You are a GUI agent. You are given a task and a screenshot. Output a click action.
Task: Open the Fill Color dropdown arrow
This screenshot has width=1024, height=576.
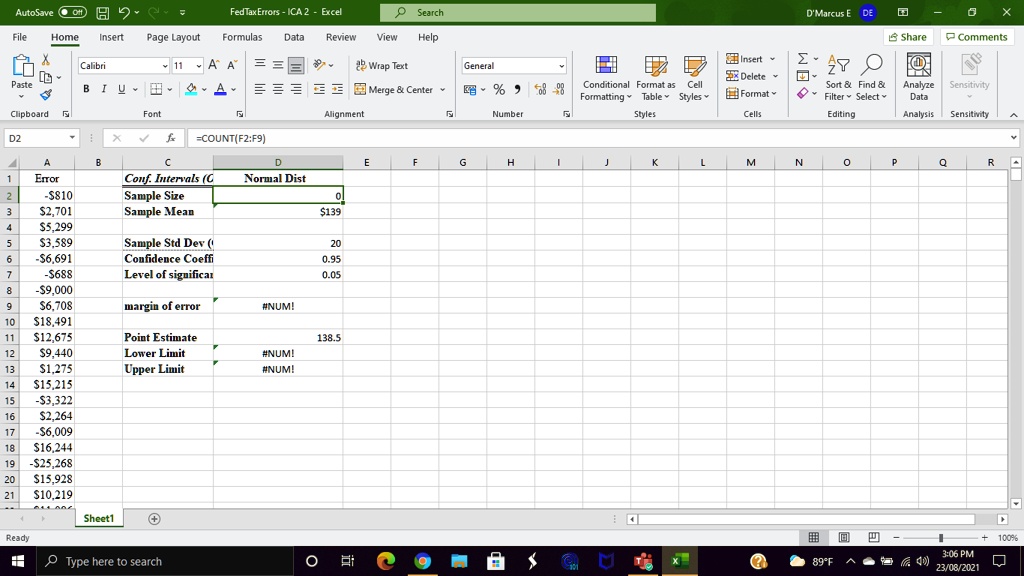tap(203, 90)
